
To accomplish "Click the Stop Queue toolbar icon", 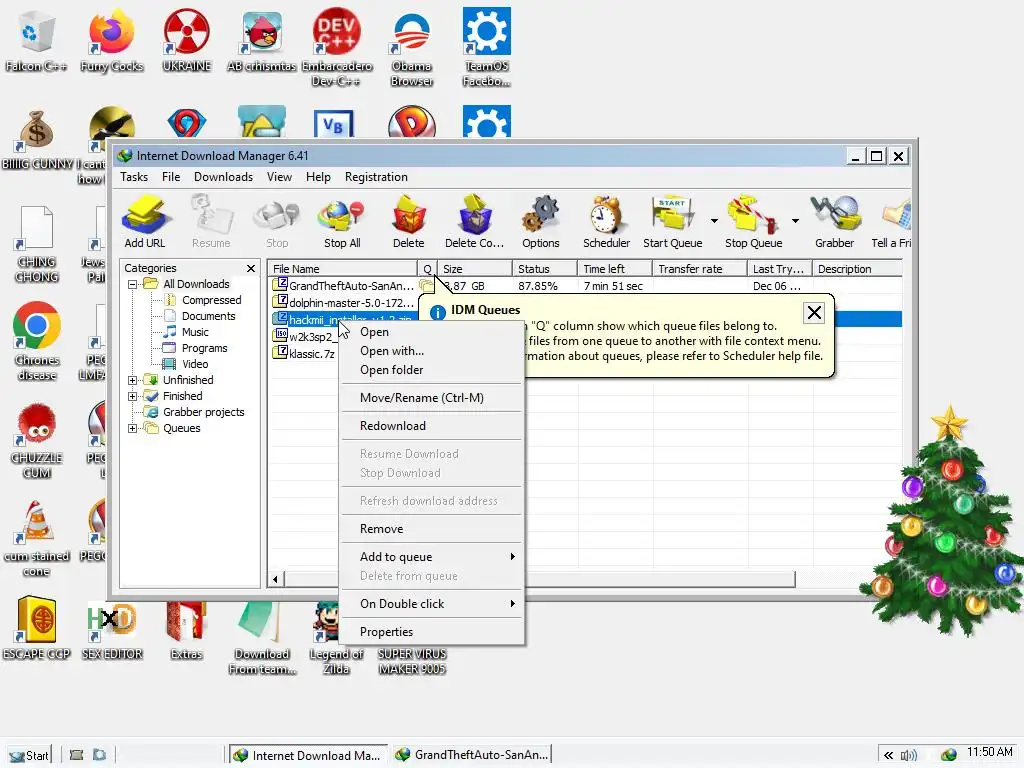I will (754, 222).
